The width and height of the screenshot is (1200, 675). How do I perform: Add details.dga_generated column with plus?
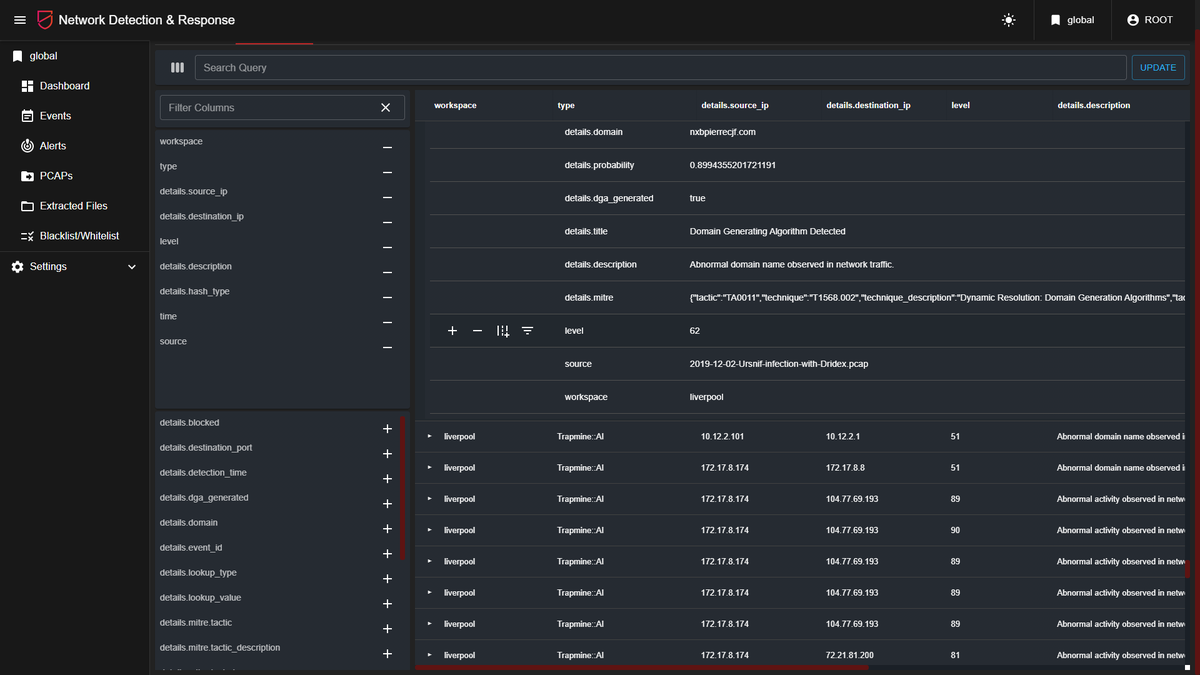coord(387,504)
